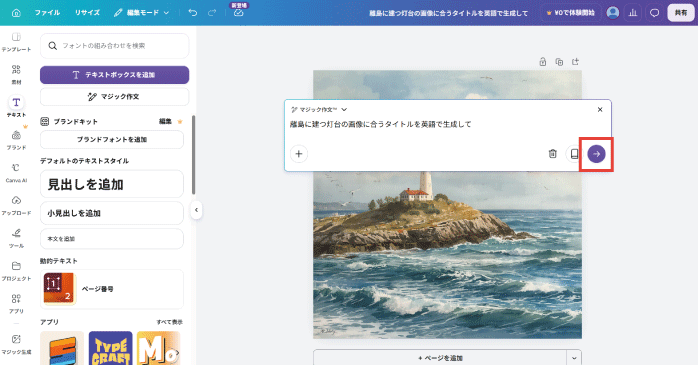
Task: Add a subheading with 小見出しを追加
Action: click(112, 213)
